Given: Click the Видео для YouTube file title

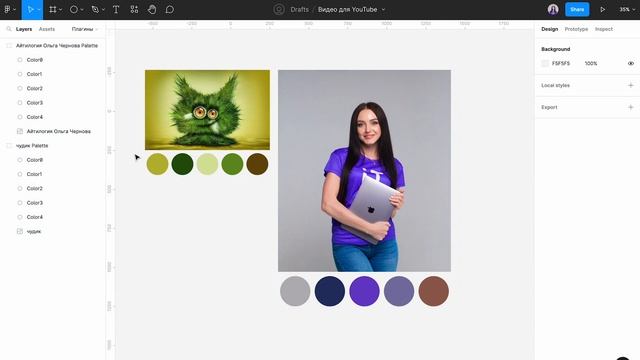Looking at the screenshot, I should pos(347,9).
